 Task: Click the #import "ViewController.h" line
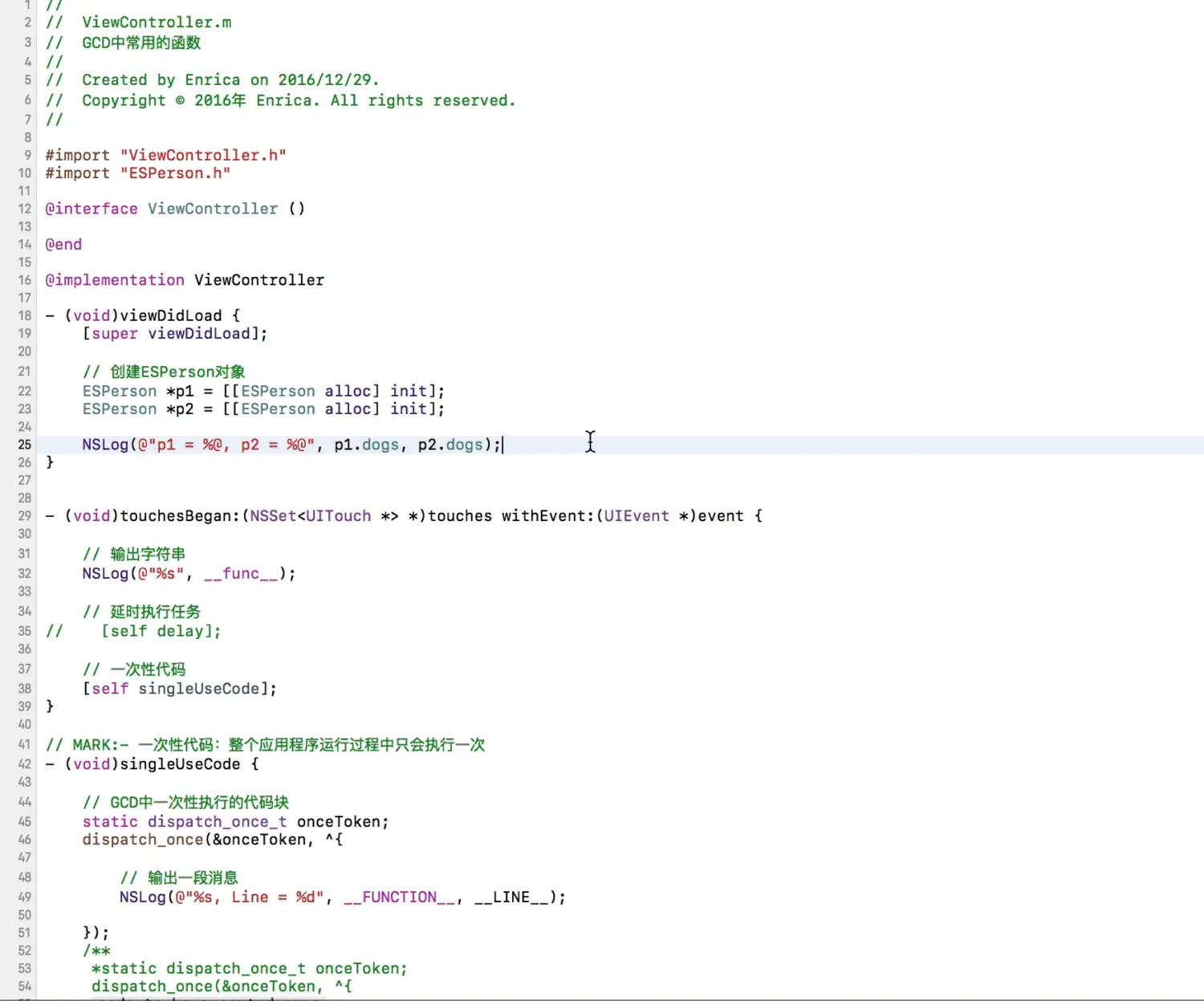coord(165,155)
